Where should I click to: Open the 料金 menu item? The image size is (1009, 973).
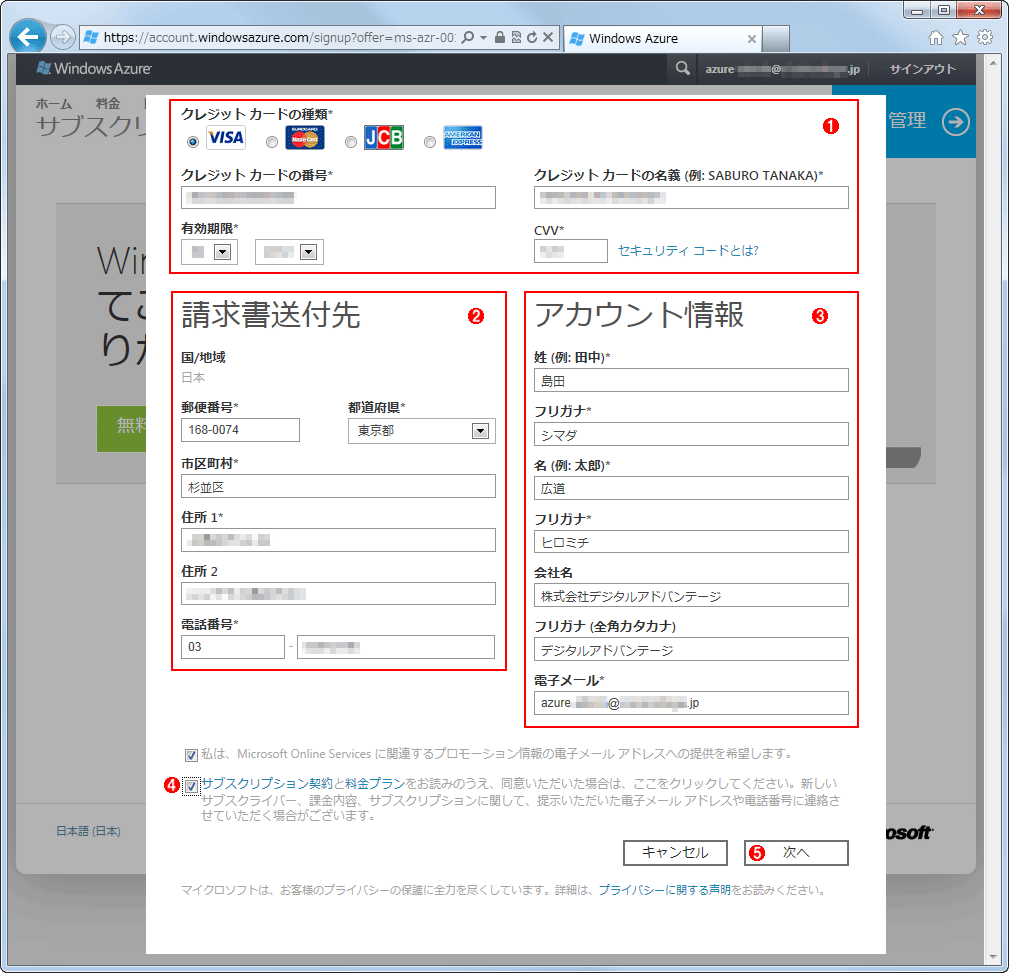click(x=107, y=103)
